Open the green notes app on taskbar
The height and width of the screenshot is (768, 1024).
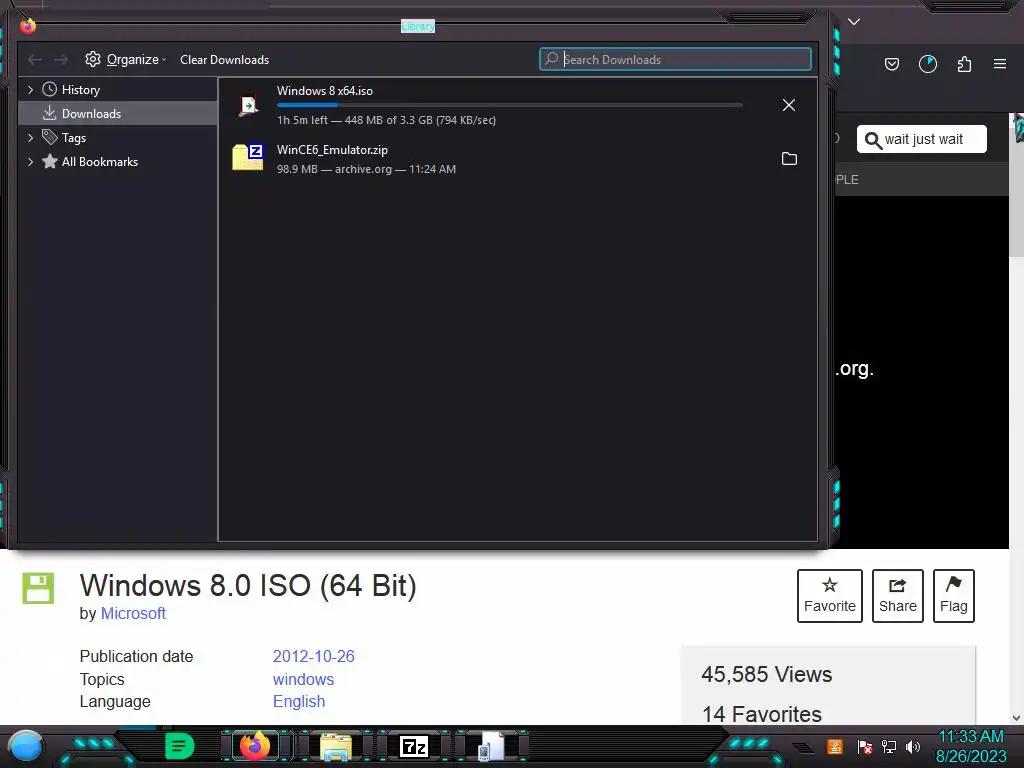coord(180,746)
